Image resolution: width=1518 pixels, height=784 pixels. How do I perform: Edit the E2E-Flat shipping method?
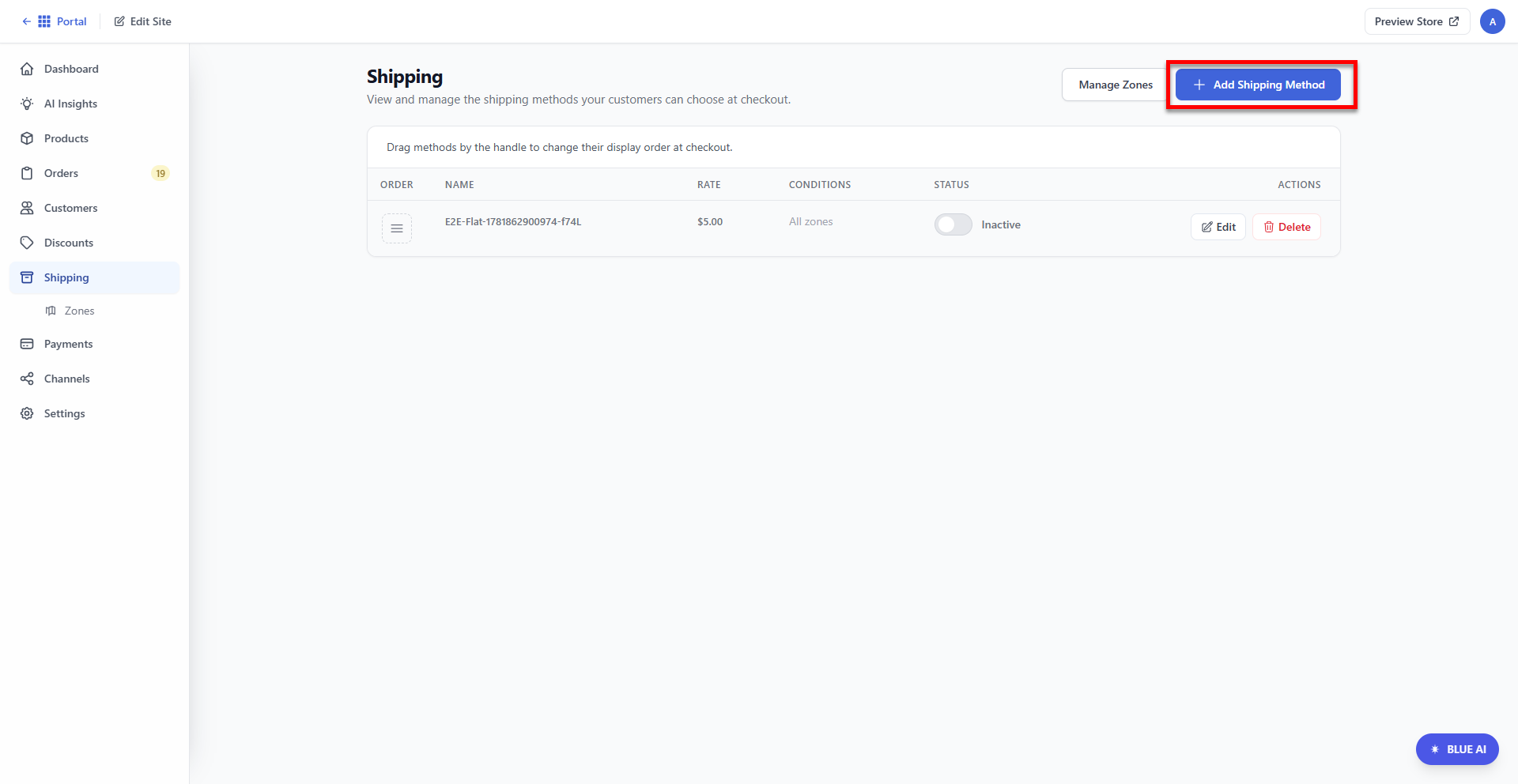point(1218,227)
